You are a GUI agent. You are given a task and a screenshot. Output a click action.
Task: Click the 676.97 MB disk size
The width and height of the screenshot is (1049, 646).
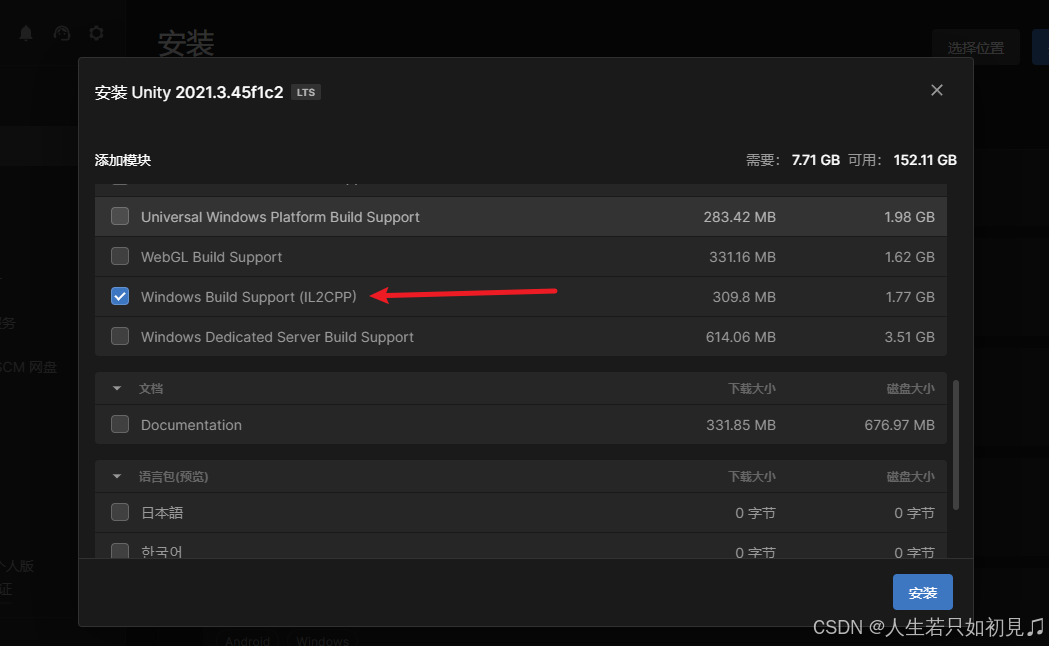[x=899, y=425]
